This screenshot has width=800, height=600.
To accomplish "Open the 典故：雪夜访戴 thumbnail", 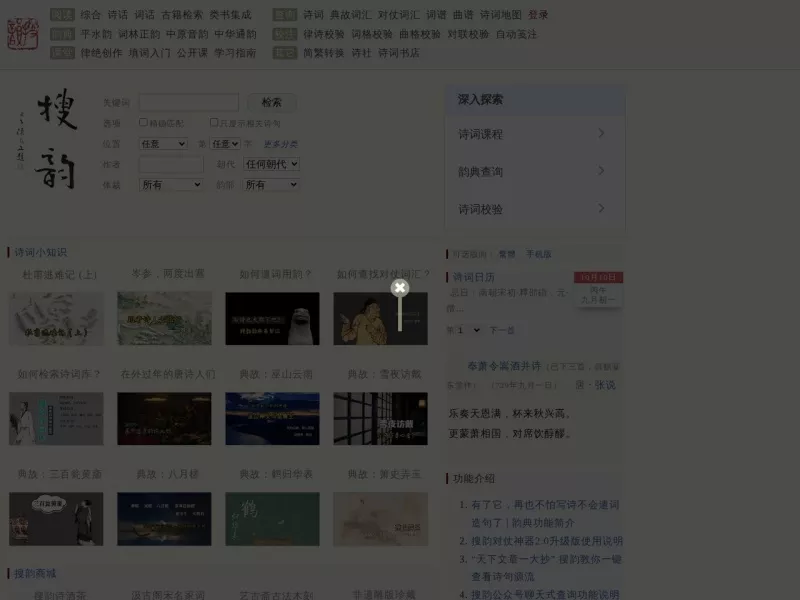I will (381, 419).
